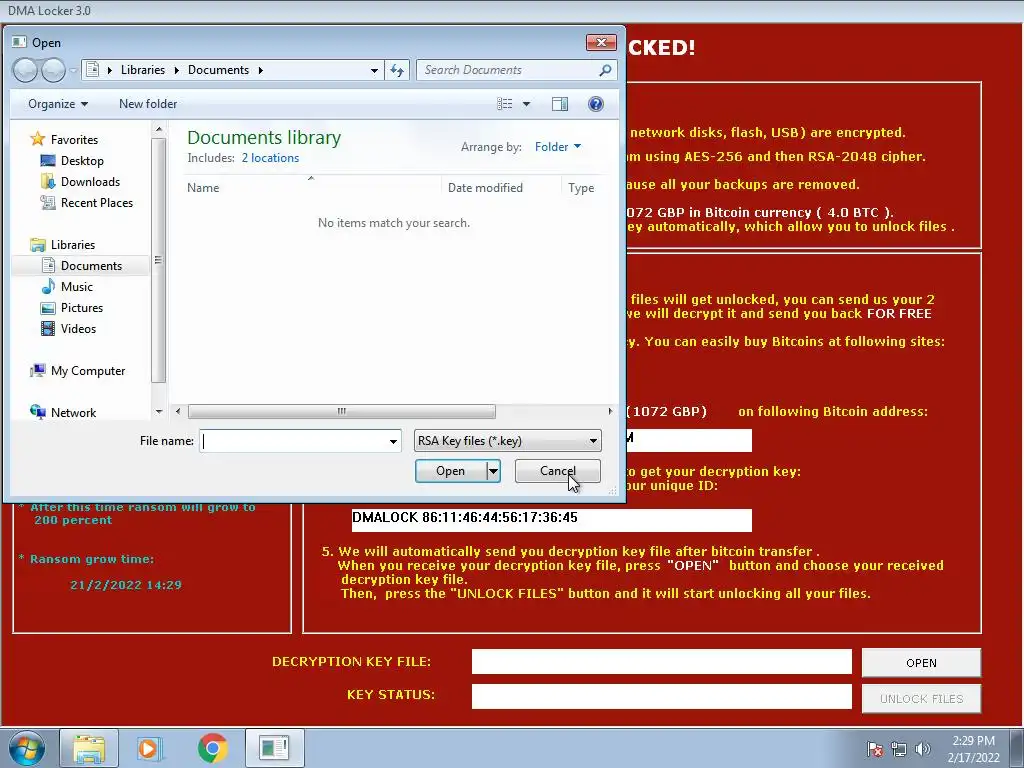Cancel the Open dialog
Image resolution: width=1024 pixels, height=768 pixels.
[558, 471]
